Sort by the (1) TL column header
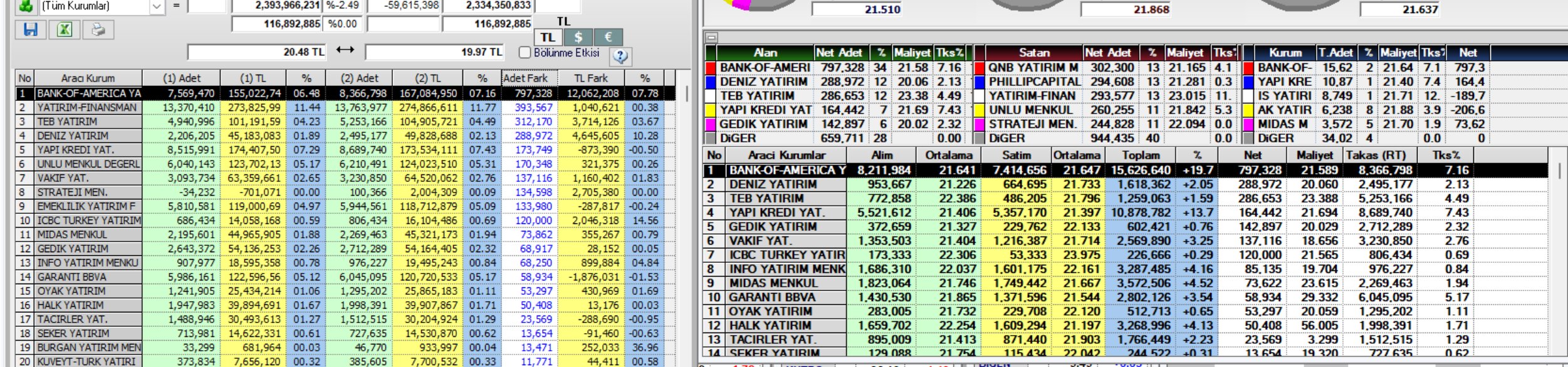Viewport: 1568px width, 367px height. pos(252,78)
